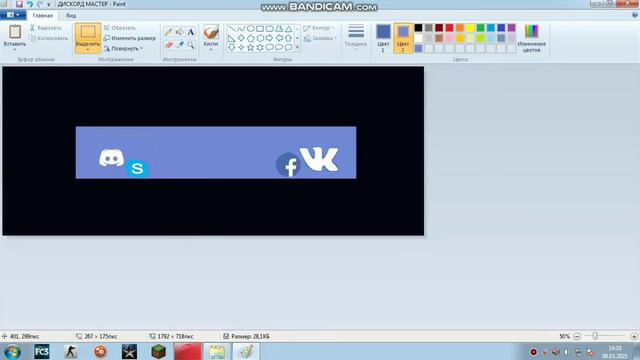Viewport: 640px width, 360px height.
Task: Choose the Four-point star shape
Action: (241, 47)
